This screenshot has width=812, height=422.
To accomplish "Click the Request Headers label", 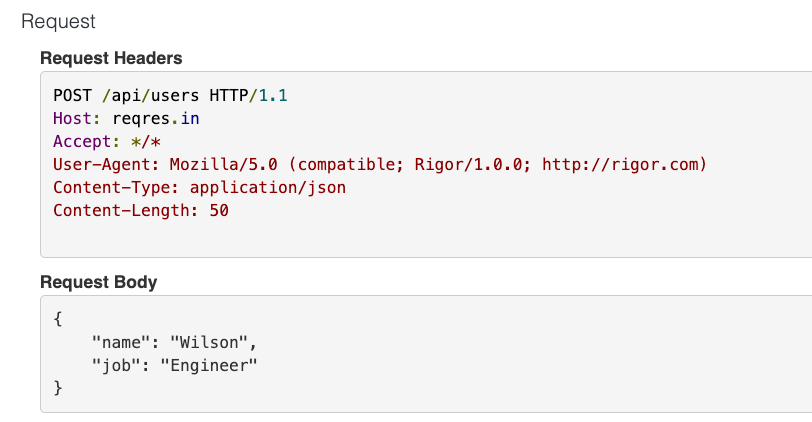I will pyautogui.click(x=111, y=58).
